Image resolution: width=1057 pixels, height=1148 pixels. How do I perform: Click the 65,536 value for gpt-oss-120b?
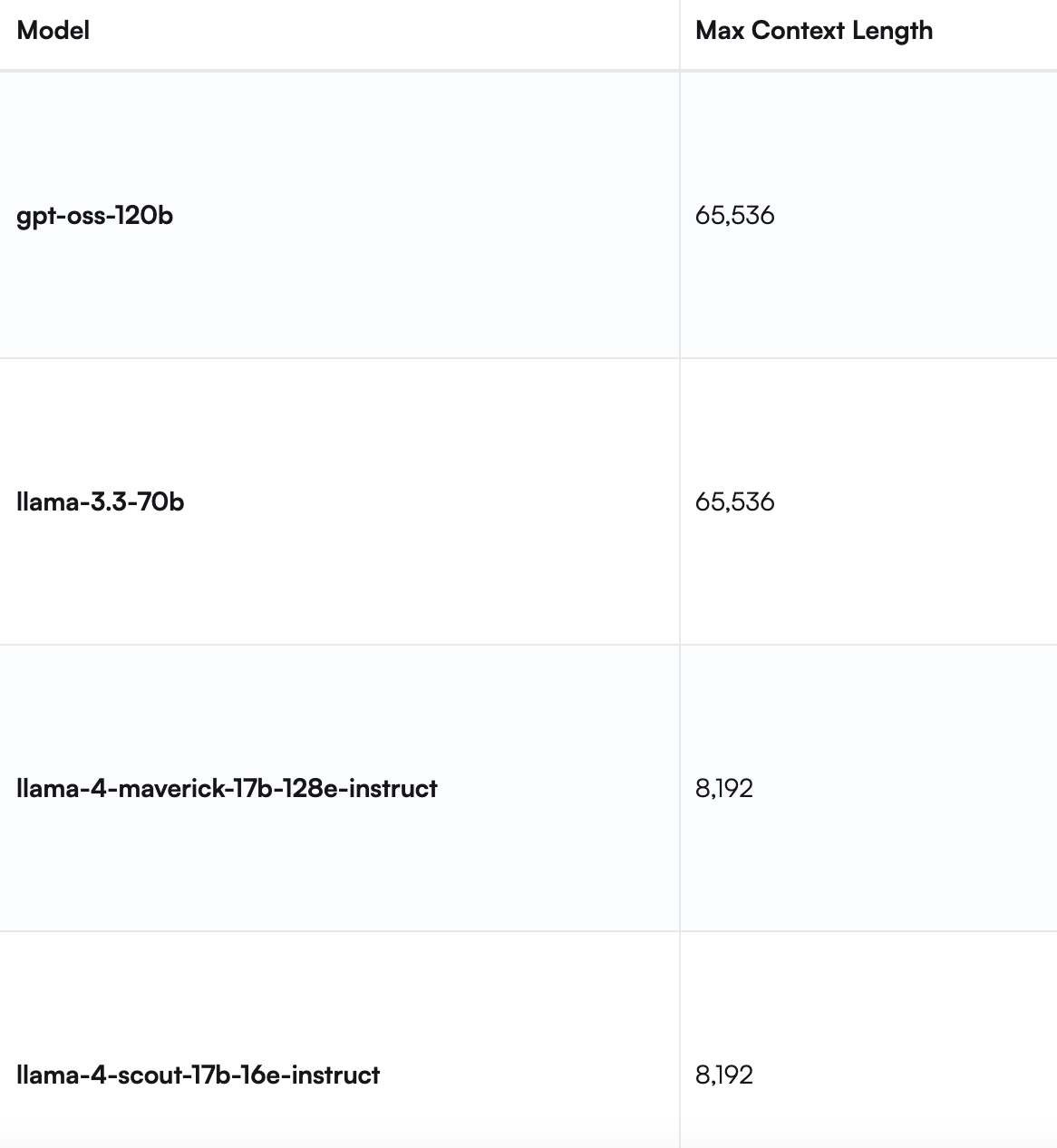coord(735,216)
